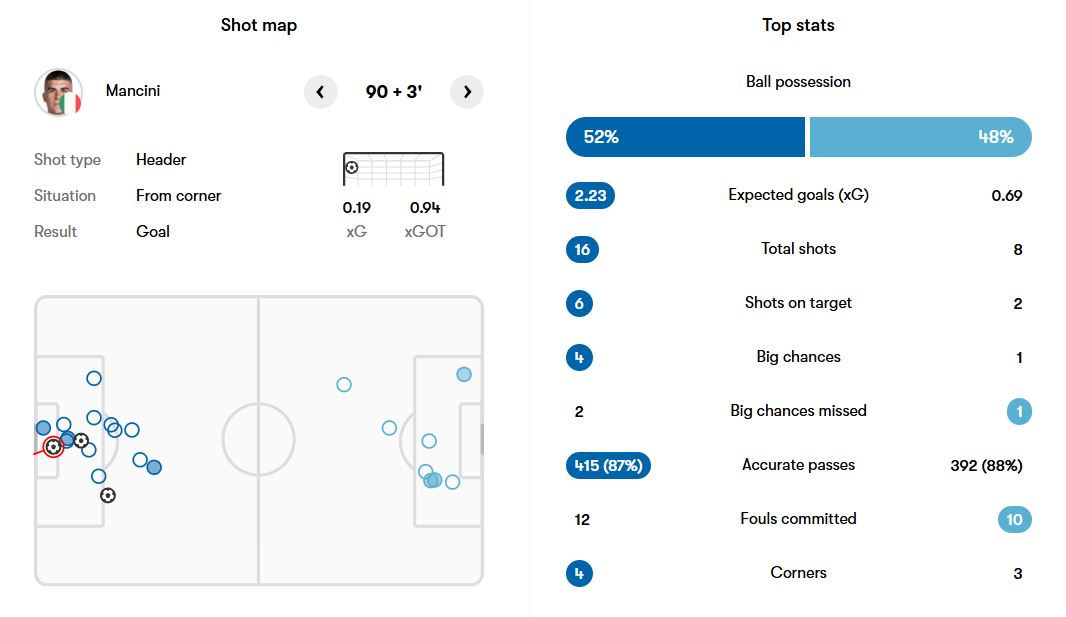Select home shot marker farthest from left goal
Screen dimensions: 1066x617
coord(154,467)
